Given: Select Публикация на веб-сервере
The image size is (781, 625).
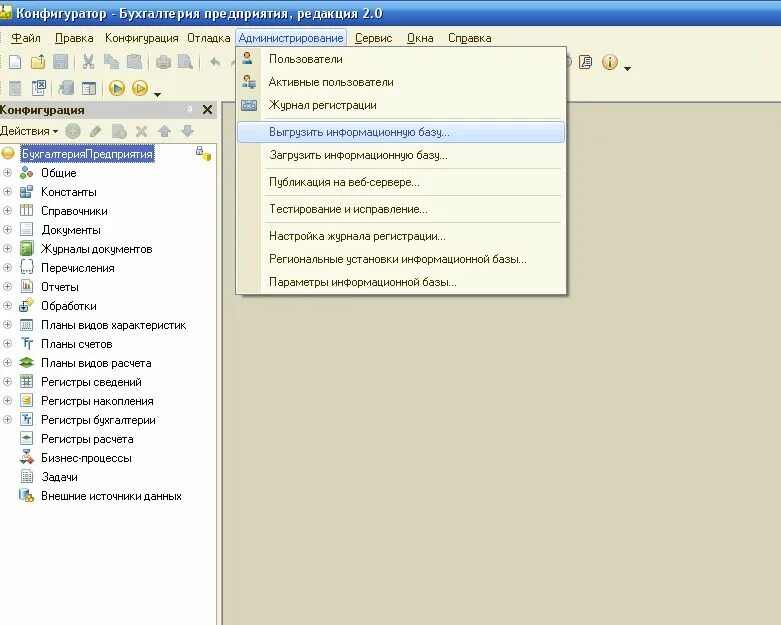Looking at the screenshot, I should tap(401, 182).
